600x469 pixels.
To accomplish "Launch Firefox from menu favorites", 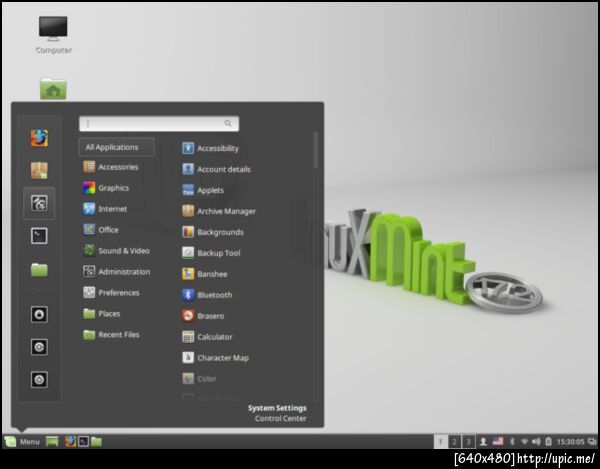I will coord(39,138).
